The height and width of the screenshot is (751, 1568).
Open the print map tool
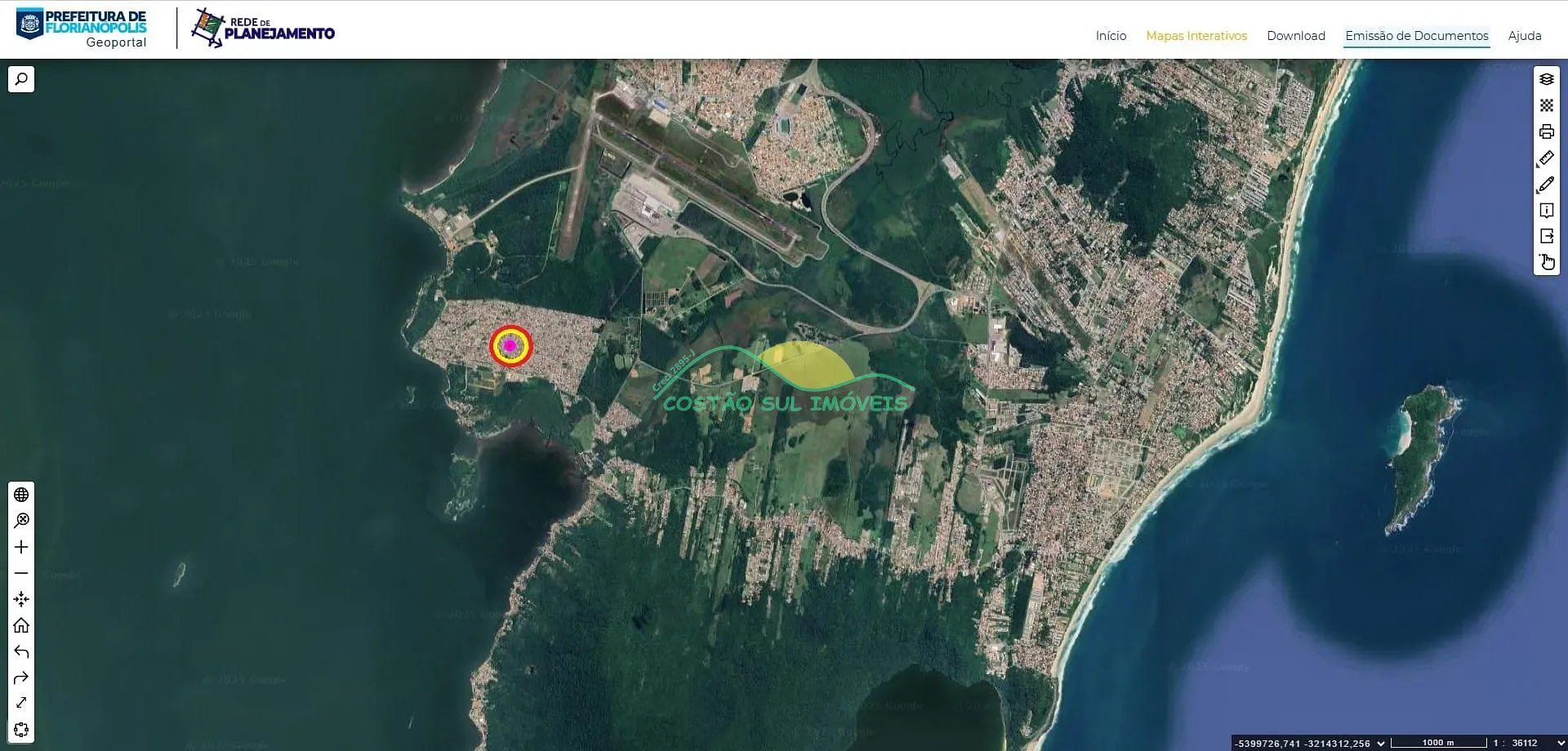1546,131
